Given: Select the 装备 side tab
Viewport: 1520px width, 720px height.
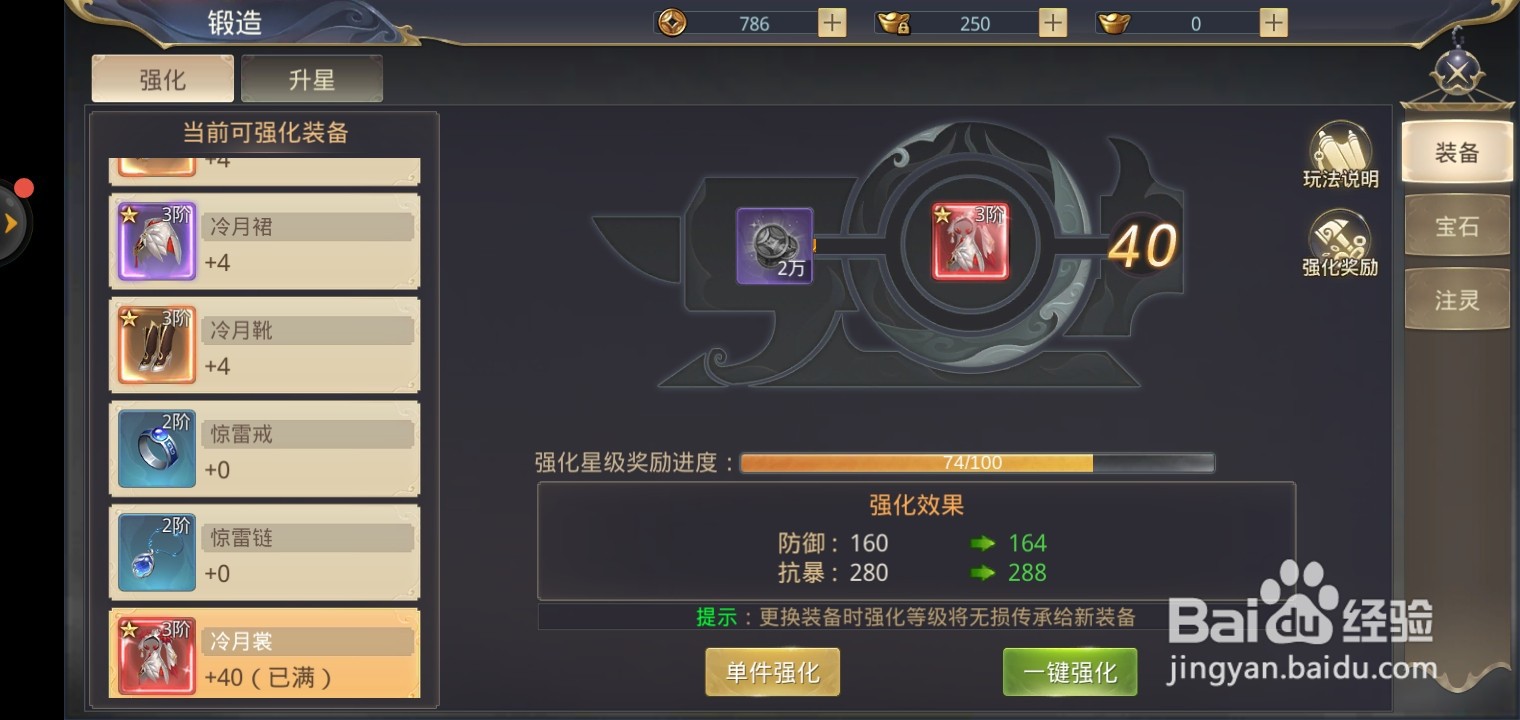Looking at the screenshot, I should [1457, 152].
